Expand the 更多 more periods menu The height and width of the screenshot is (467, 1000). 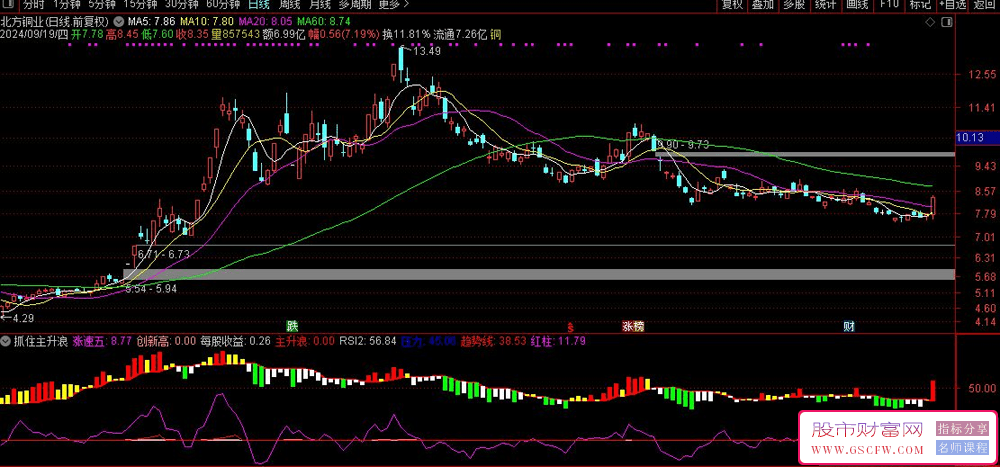394,5
